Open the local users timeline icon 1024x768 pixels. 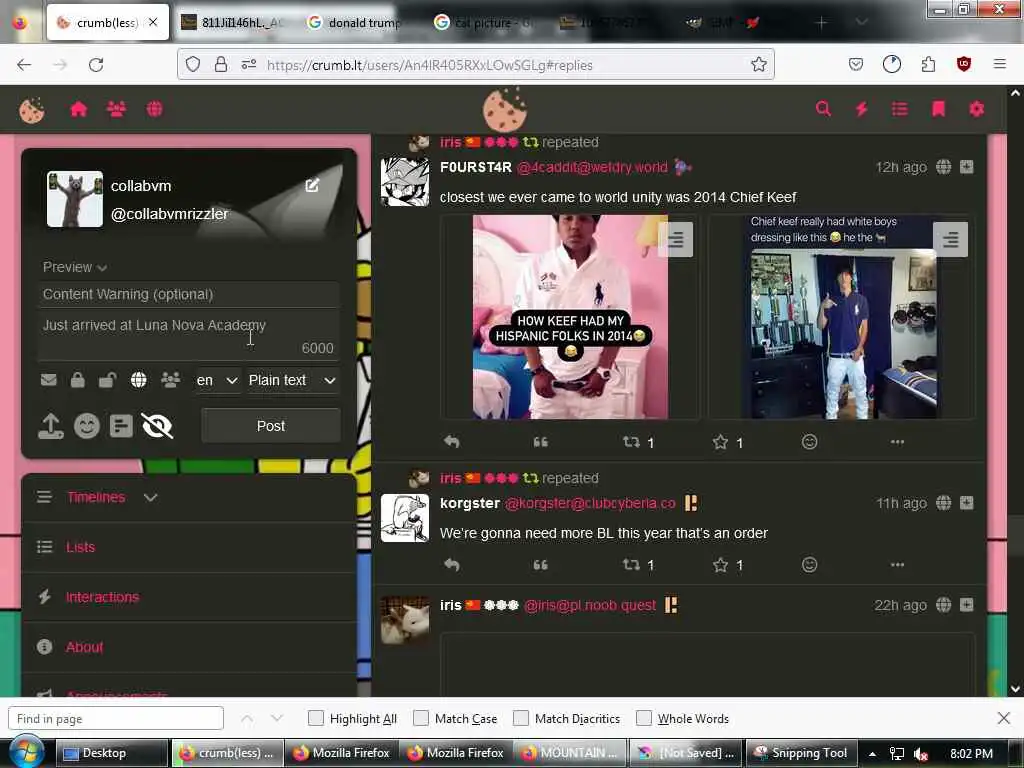pyautogui.click(x=116, y=109)
